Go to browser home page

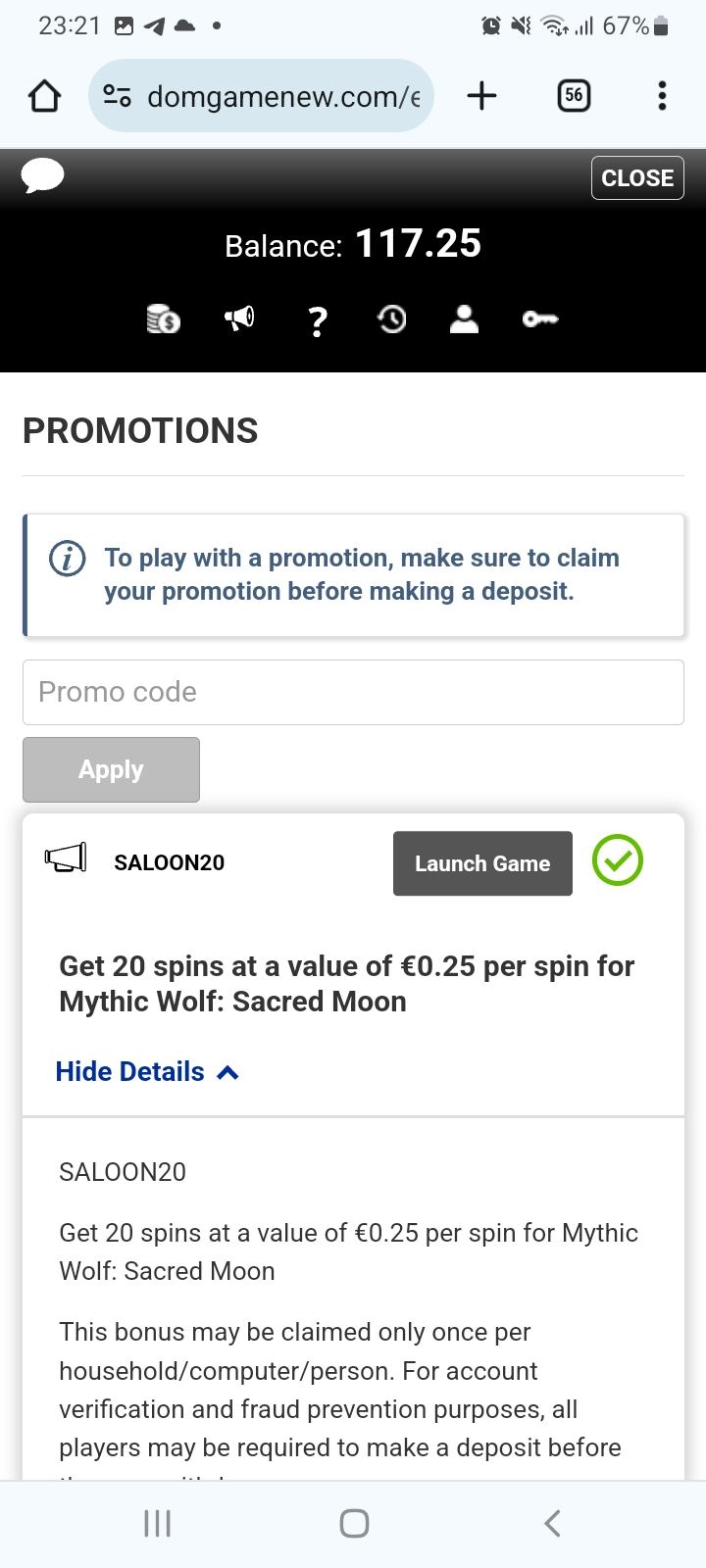tap(44, 96)
